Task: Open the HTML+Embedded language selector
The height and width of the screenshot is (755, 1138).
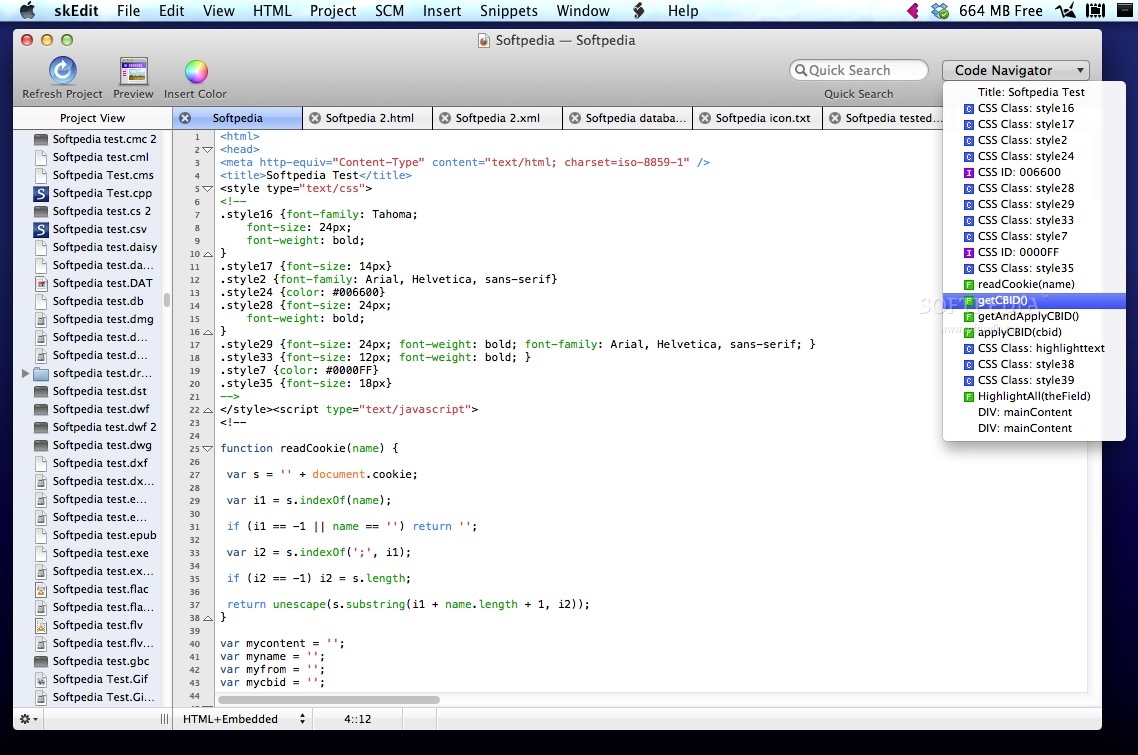Action: [x=244, y=719]
